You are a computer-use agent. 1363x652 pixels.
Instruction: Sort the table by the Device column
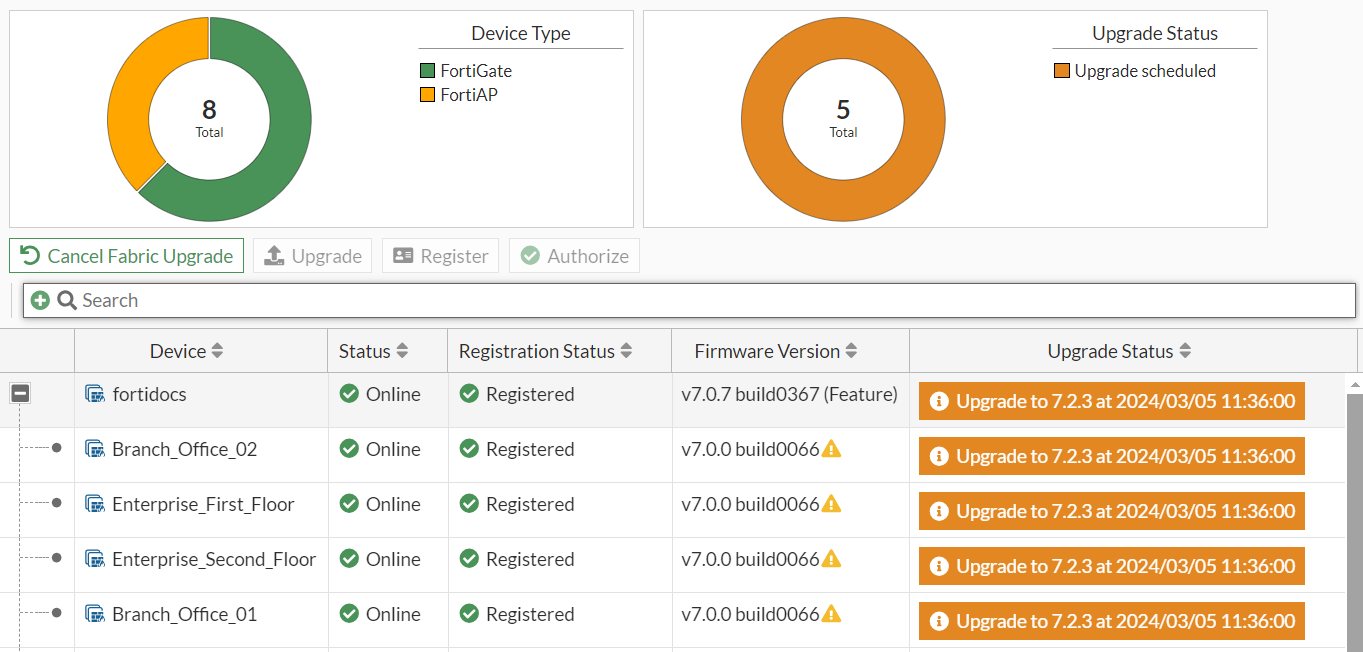(217, 351)
